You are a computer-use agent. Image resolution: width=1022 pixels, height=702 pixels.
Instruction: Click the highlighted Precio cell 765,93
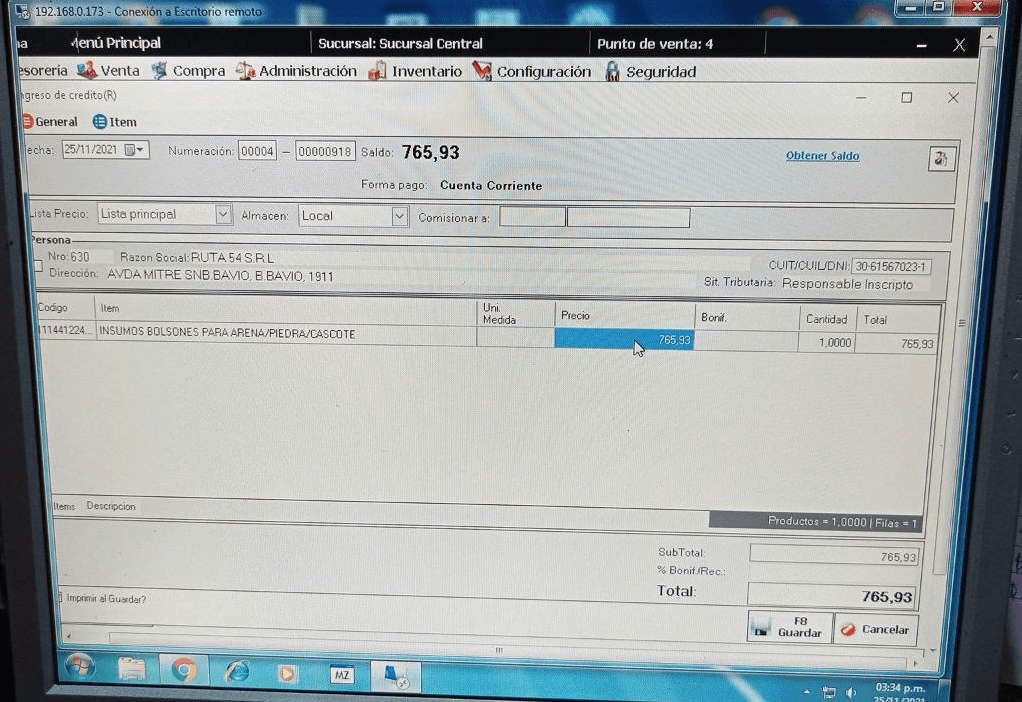[624, 340]
